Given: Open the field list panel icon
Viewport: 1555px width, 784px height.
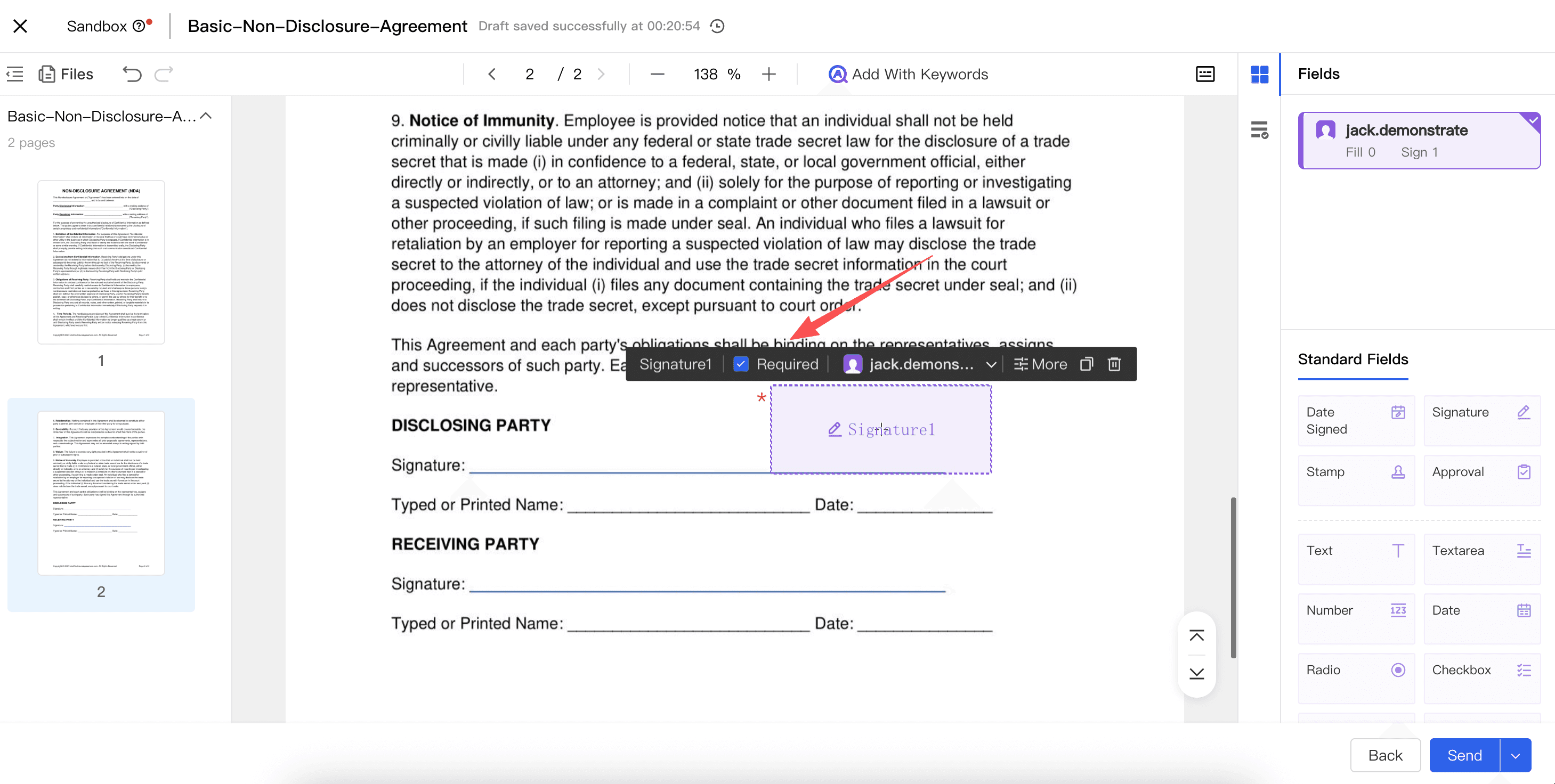Looking at the screenshot, I should pos(1259,130).
